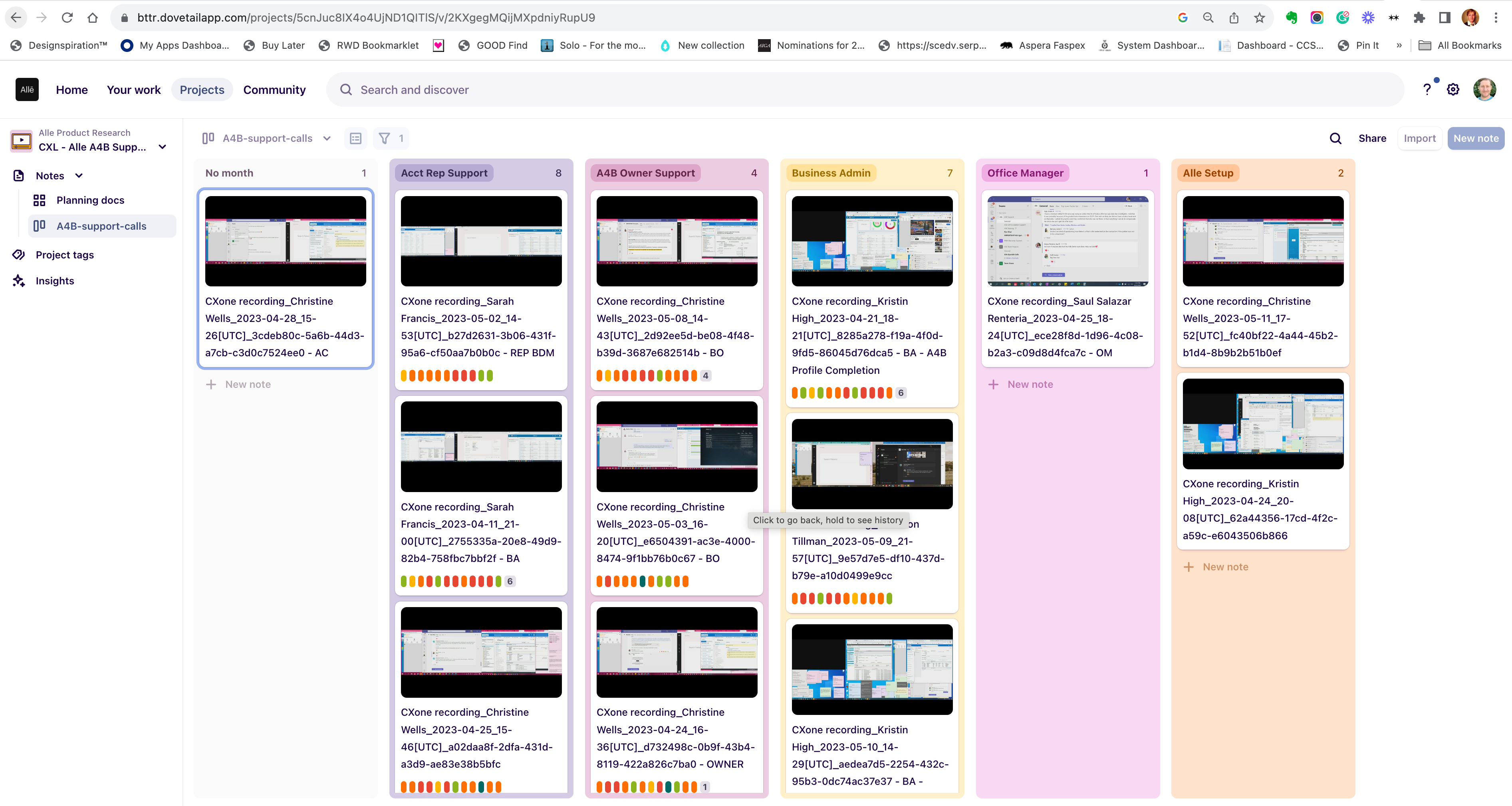The width and height of the screenshot is (1512, 806).
Task: Open Insights in sidebar
Action: pos(55,281)
